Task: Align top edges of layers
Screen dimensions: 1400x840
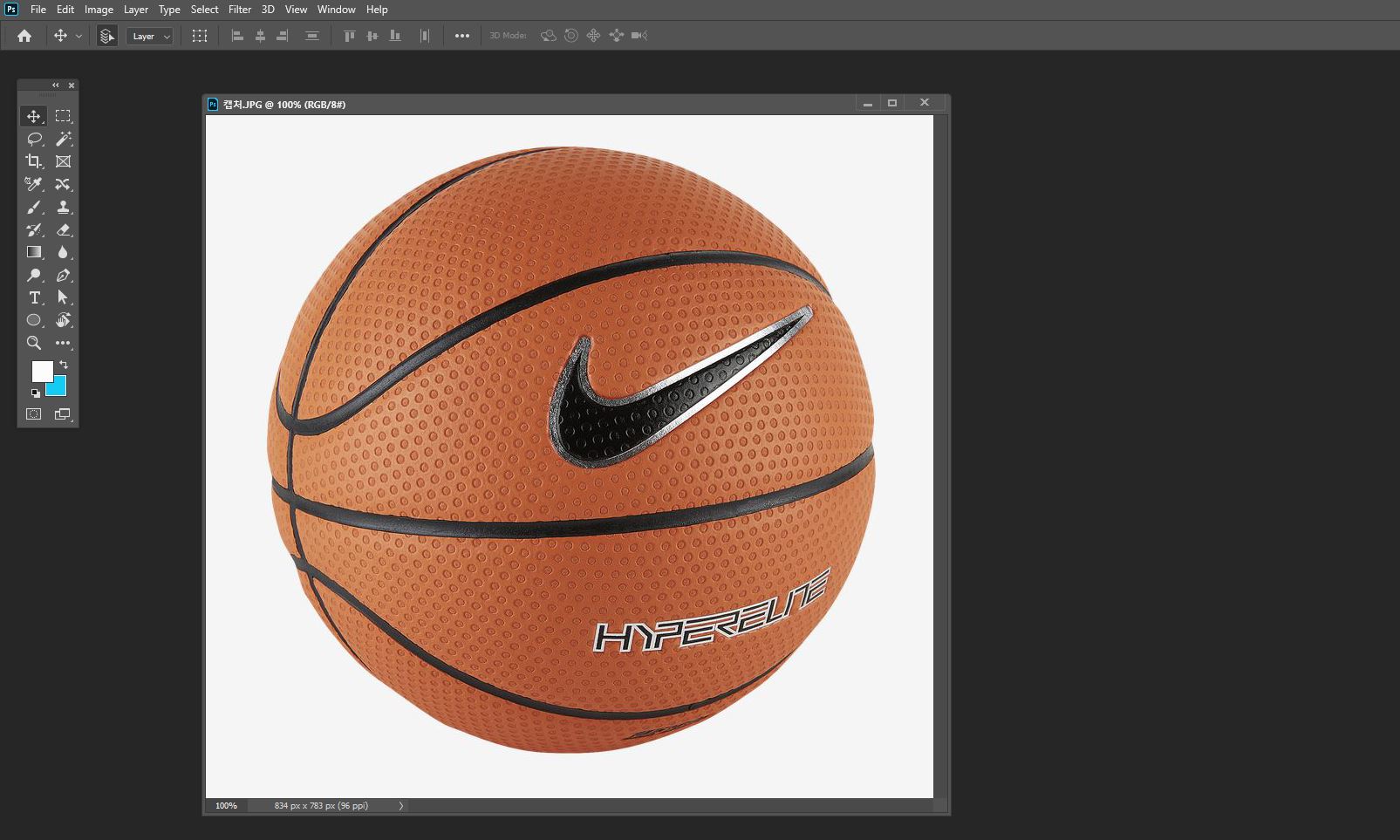Action: (x=349, y=36)
